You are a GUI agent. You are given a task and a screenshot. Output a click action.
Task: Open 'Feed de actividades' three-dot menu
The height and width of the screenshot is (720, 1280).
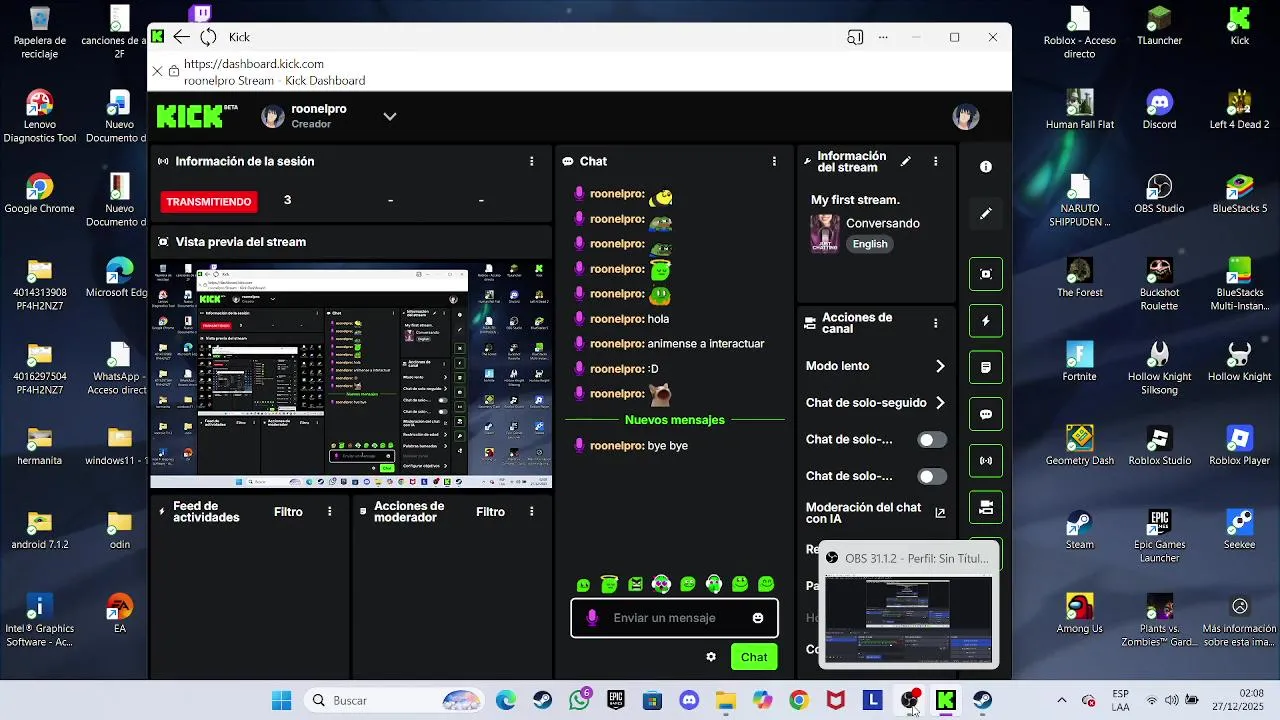pos(330,511)
